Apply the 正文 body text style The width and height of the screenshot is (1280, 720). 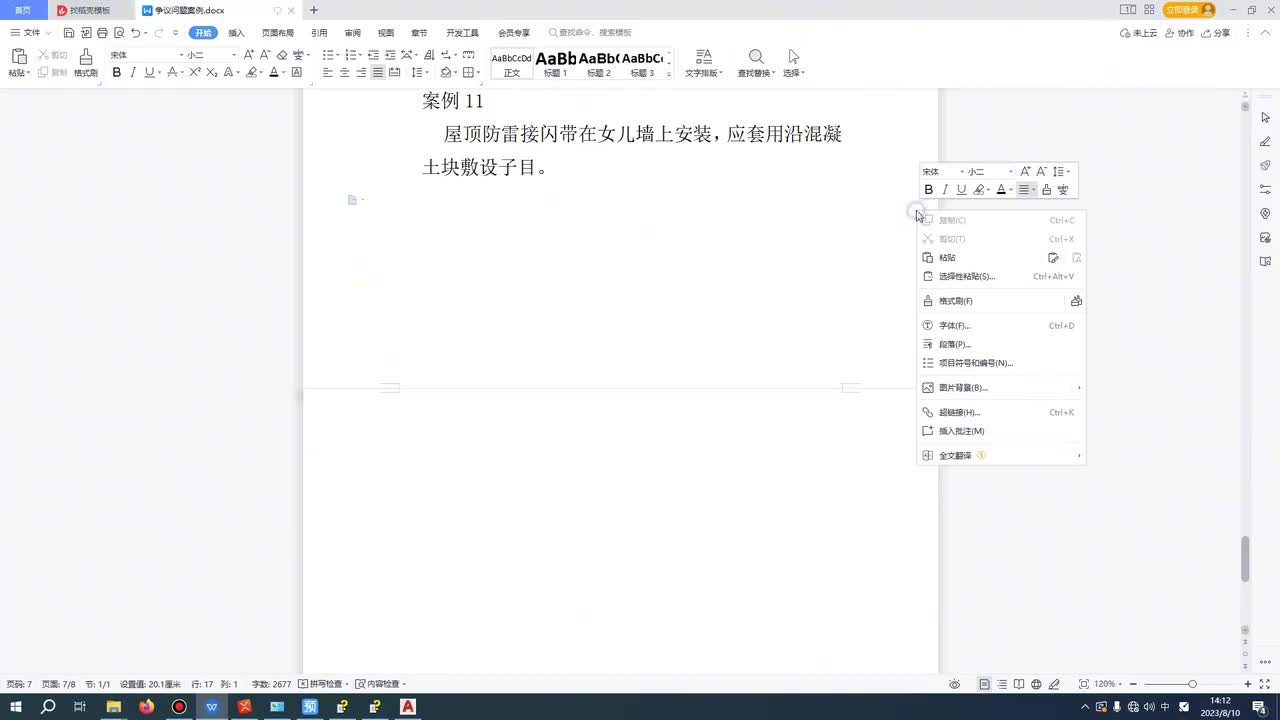pos(512,64)
